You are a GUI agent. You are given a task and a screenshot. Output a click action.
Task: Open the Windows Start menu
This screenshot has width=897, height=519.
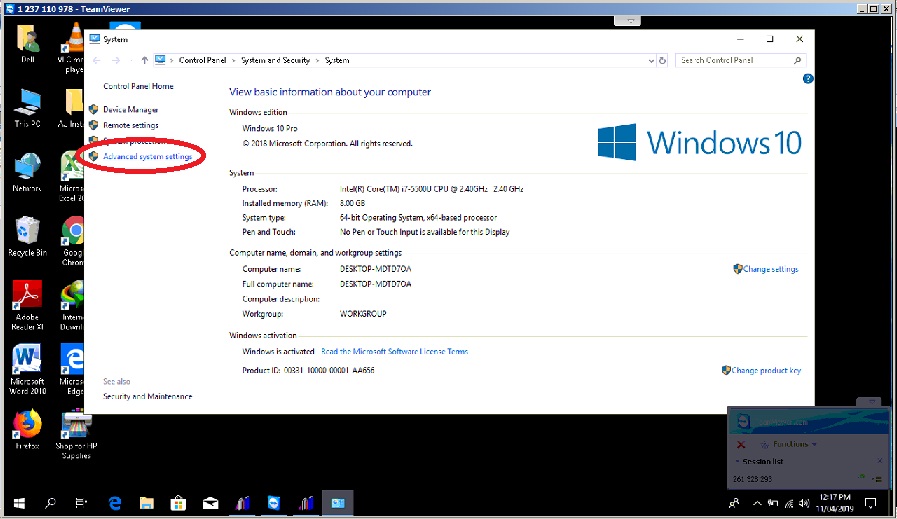19,502
